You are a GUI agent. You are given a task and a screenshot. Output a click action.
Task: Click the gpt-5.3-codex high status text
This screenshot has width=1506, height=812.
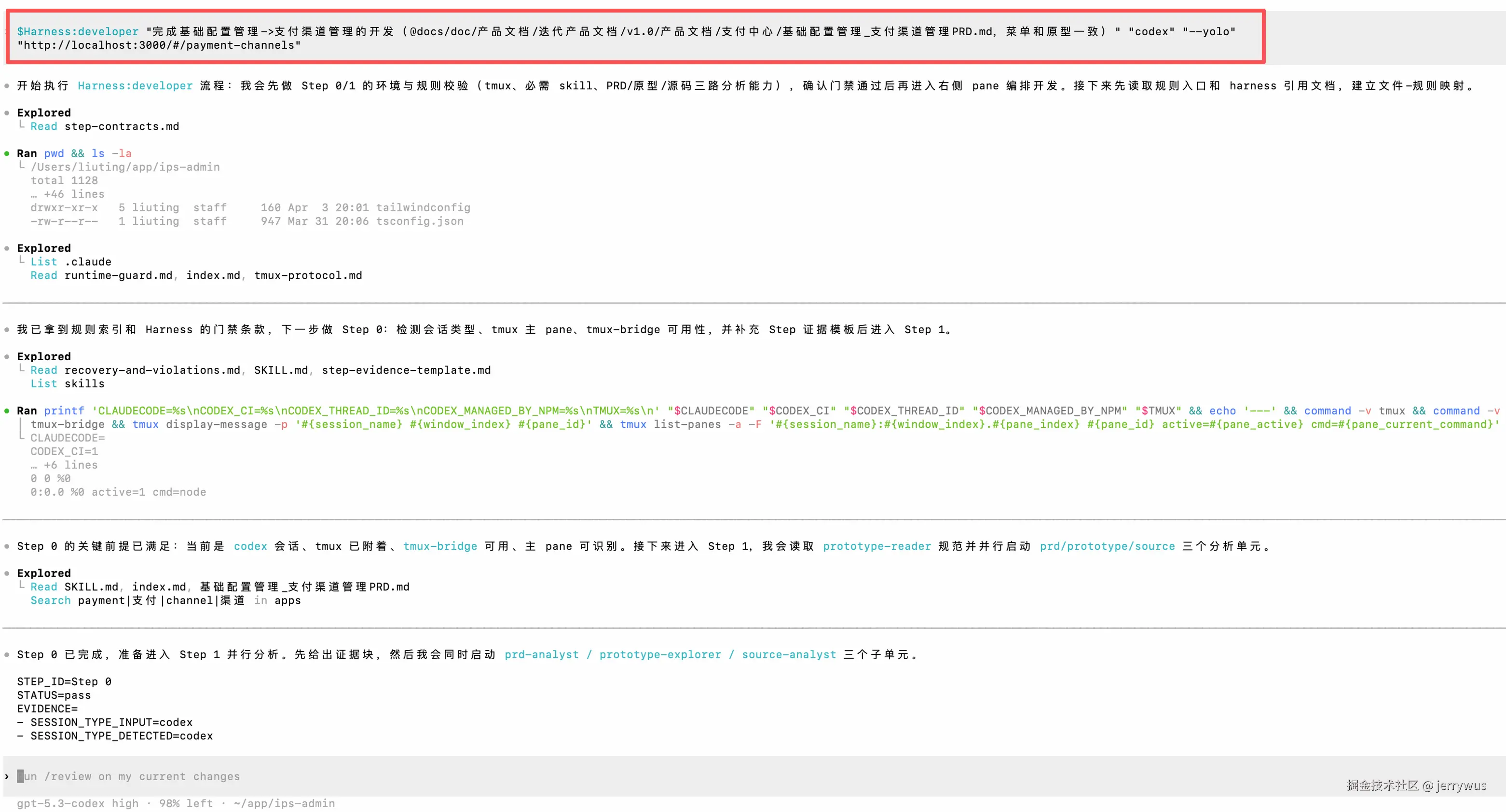coord(78,803)
